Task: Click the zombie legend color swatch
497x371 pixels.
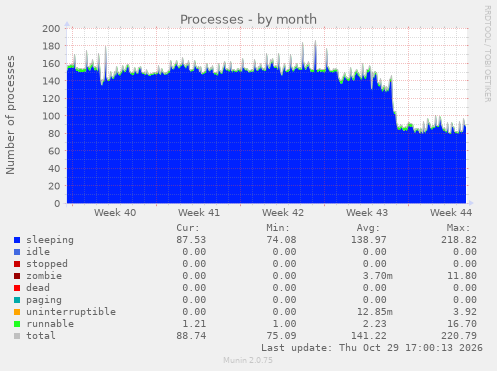Action: tap(17, 276)
